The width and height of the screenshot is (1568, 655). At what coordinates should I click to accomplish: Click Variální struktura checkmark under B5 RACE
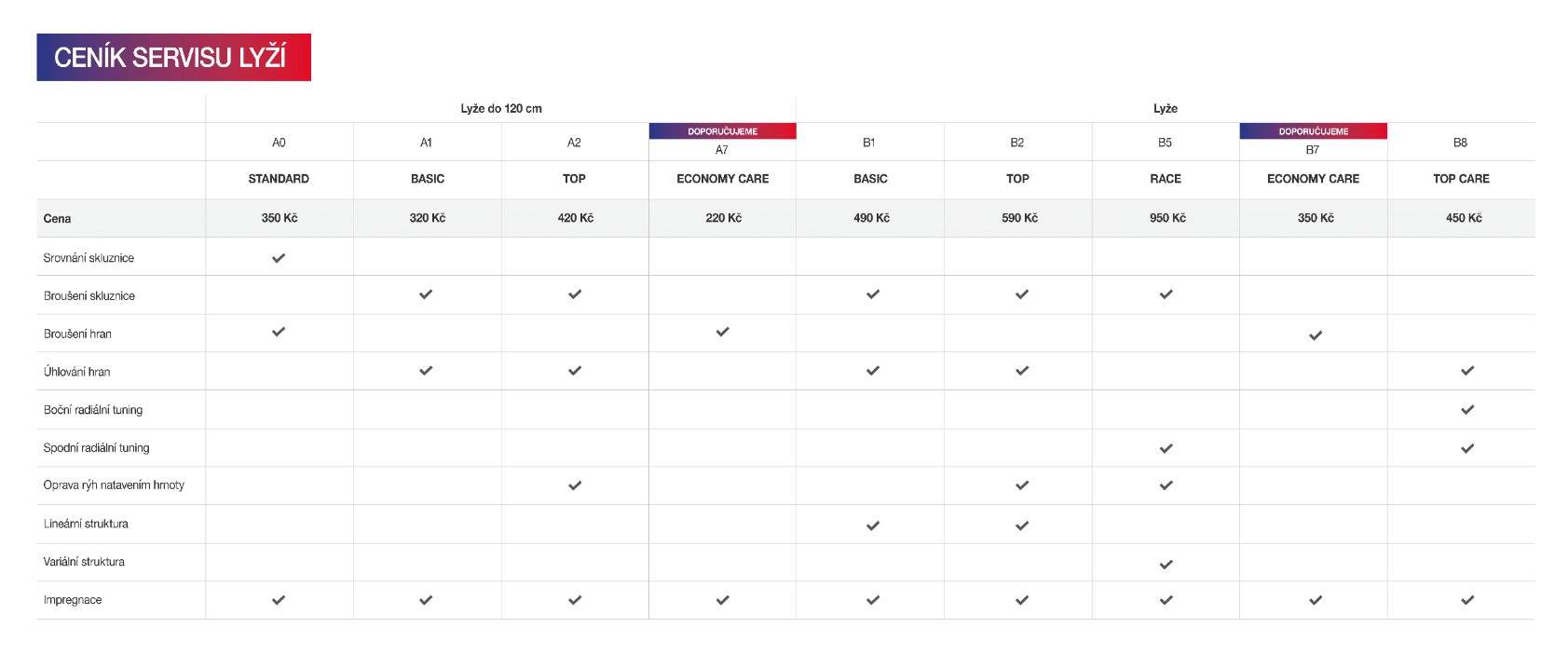(1166, 565)
